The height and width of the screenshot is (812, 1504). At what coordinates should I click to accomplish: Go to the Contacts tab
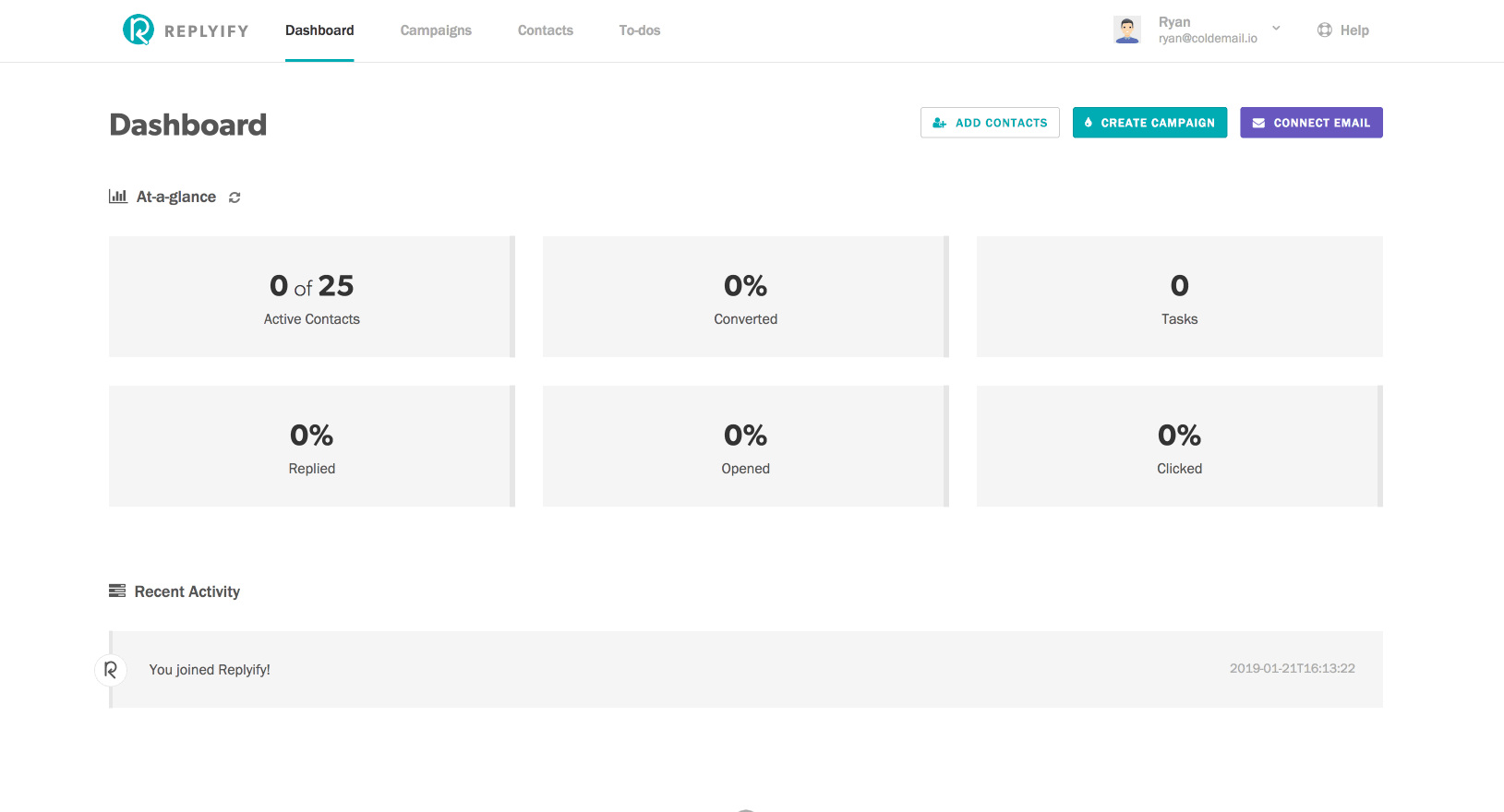(546, 30)
